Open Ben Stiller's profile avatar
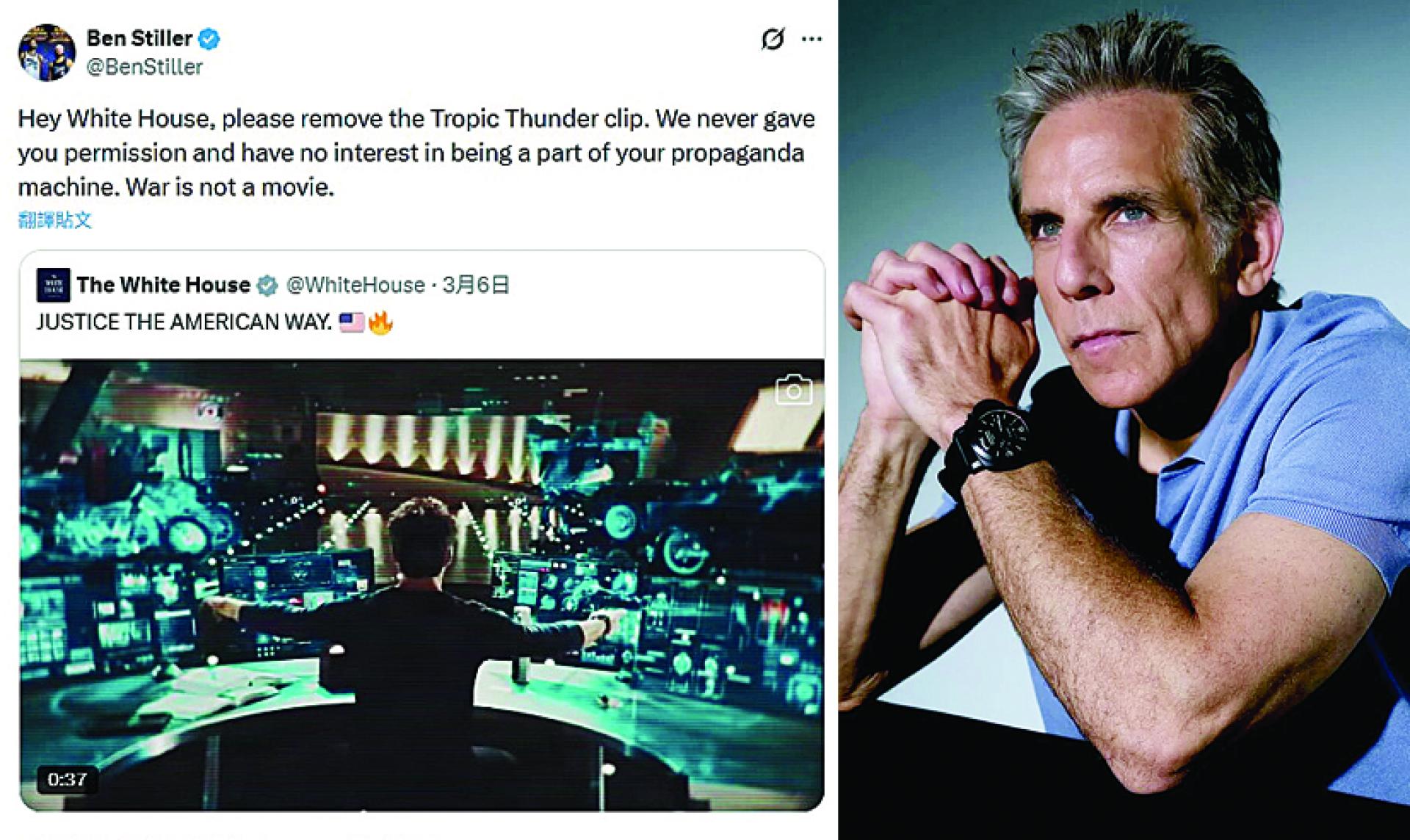The width and height of the screenshot is (1410, 840). [46, 53]
